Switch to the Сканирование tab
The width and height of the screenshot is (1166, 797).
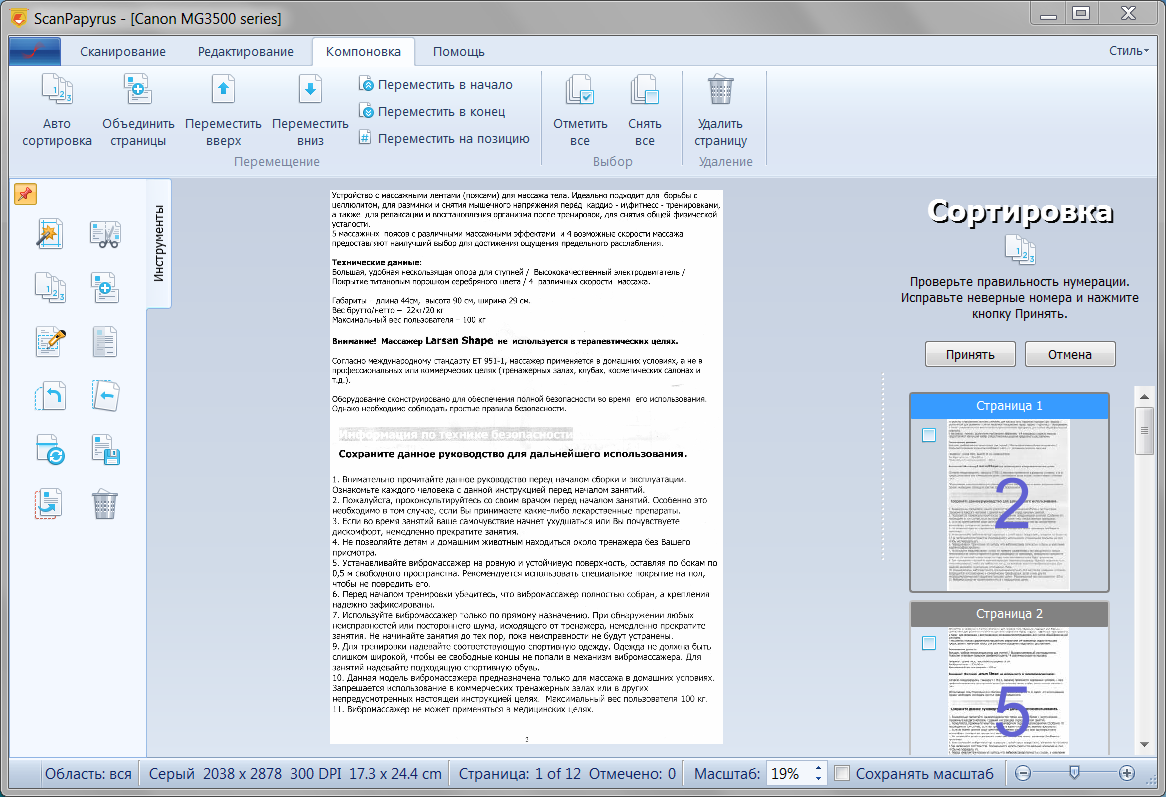123,52
